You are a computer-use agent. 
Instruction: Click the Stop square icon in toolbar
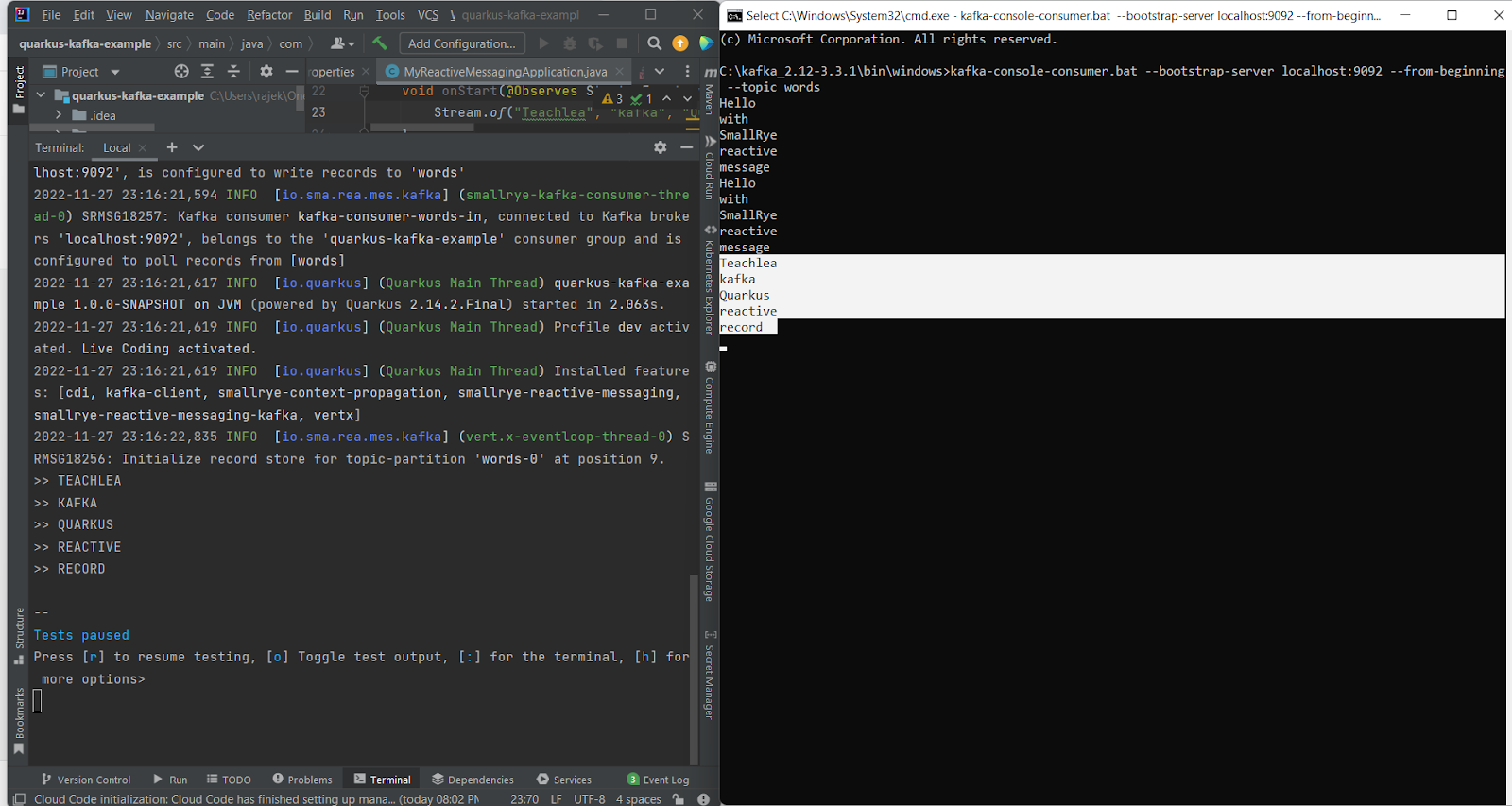[622, 43]
